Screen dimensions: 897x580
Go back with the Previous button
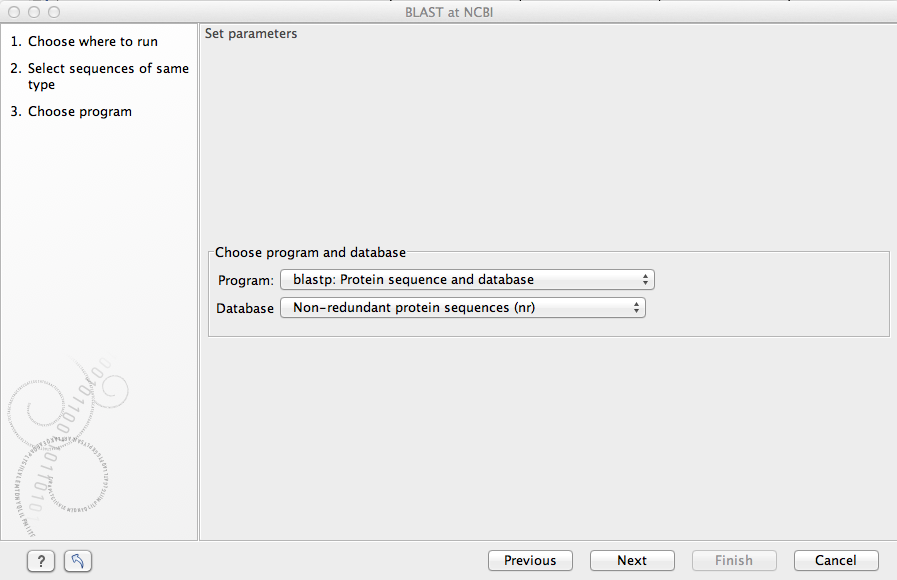click(530, 561)
